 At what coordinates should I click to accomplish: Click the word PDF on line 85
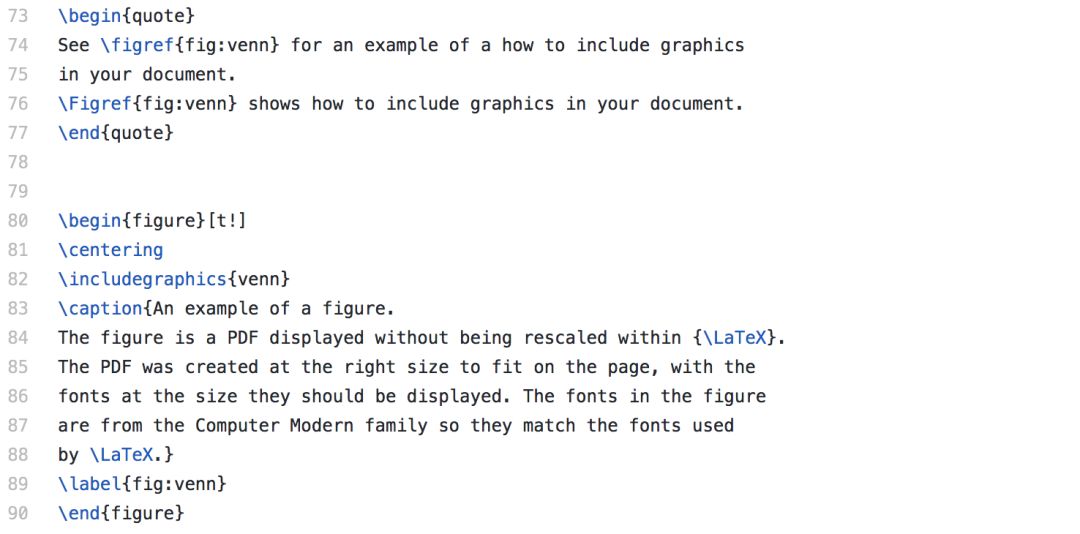tap(116, 367)
